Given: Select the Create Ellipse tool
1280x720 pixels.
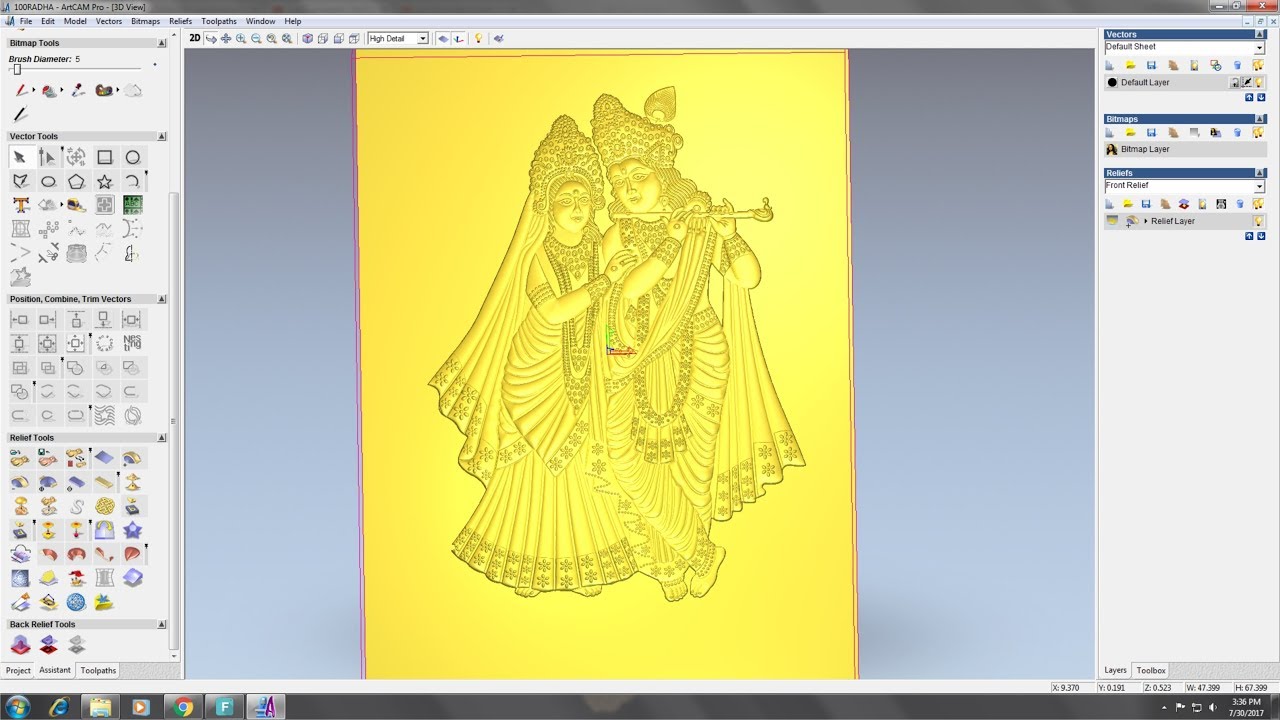Looking at the screenshot, I should coord(47,181).
